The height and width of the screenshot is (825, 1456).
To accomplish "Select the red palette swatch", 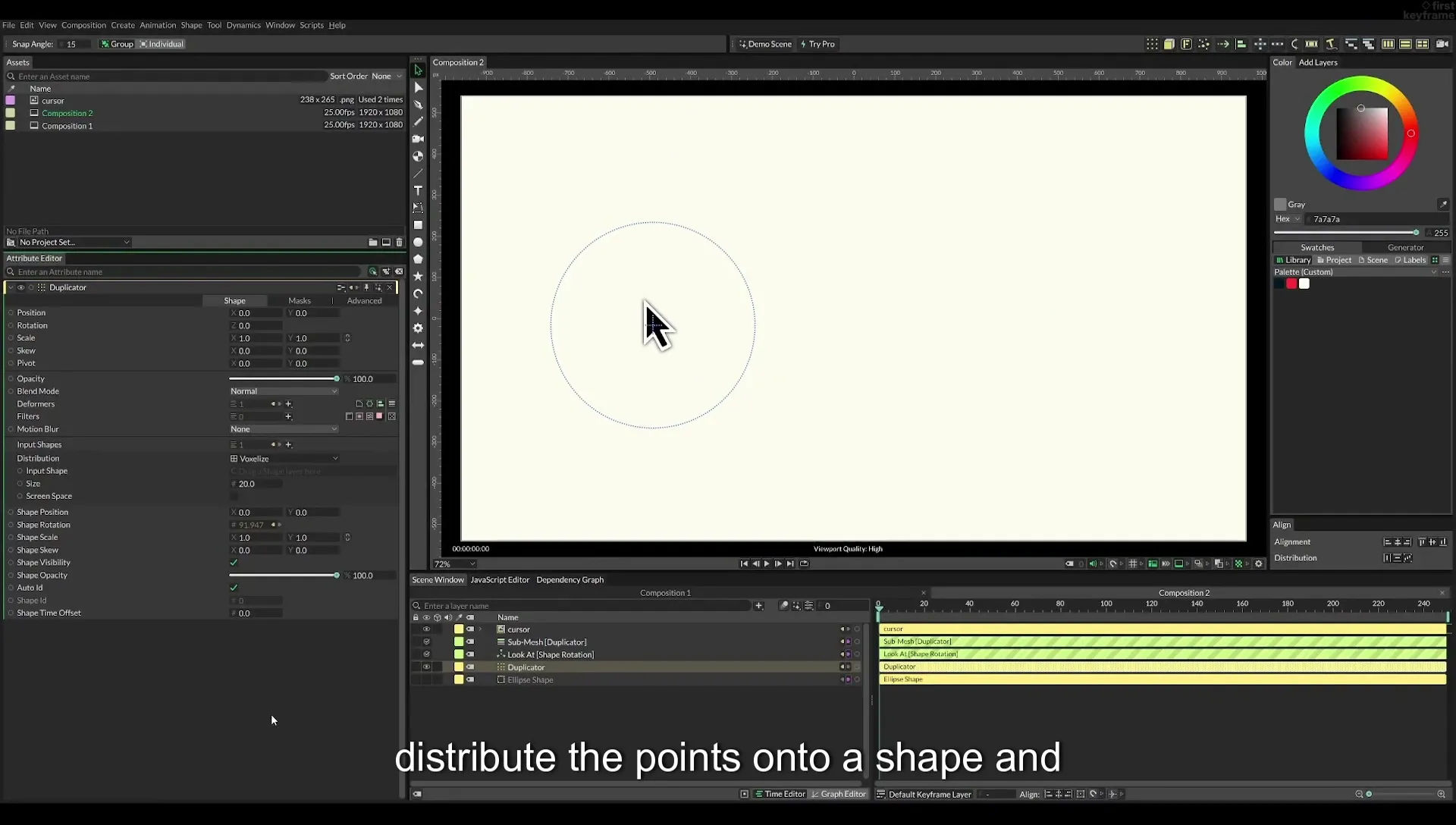I will click(1291, 284).
